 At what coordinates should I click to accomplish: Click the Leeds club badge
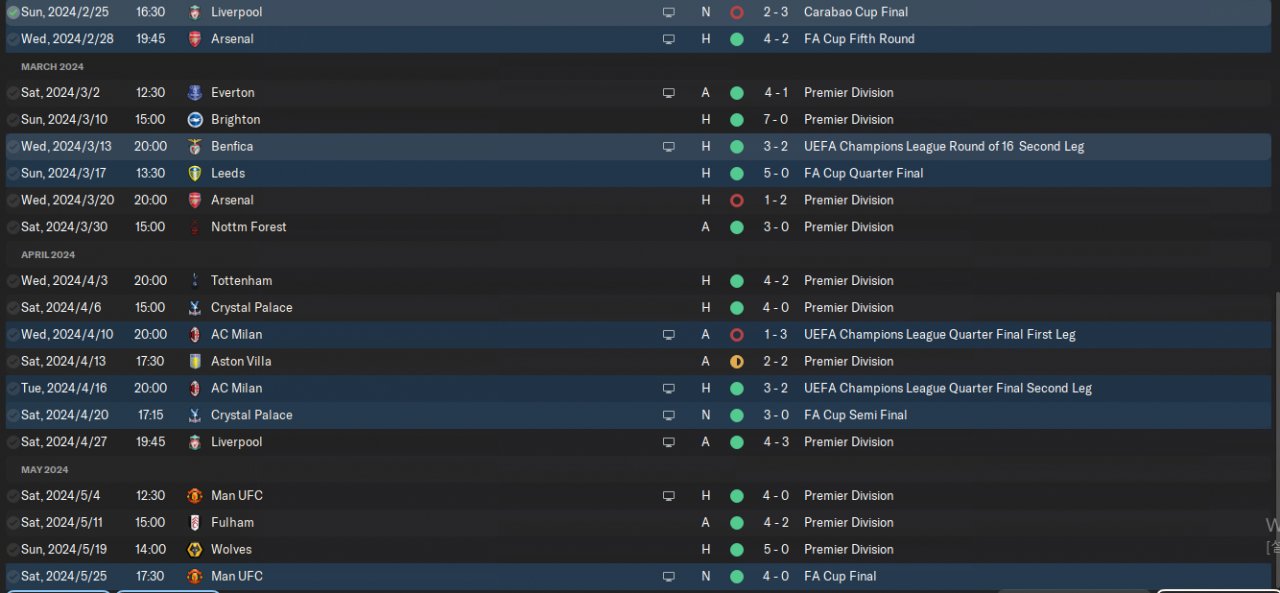(x=194, y=174)
